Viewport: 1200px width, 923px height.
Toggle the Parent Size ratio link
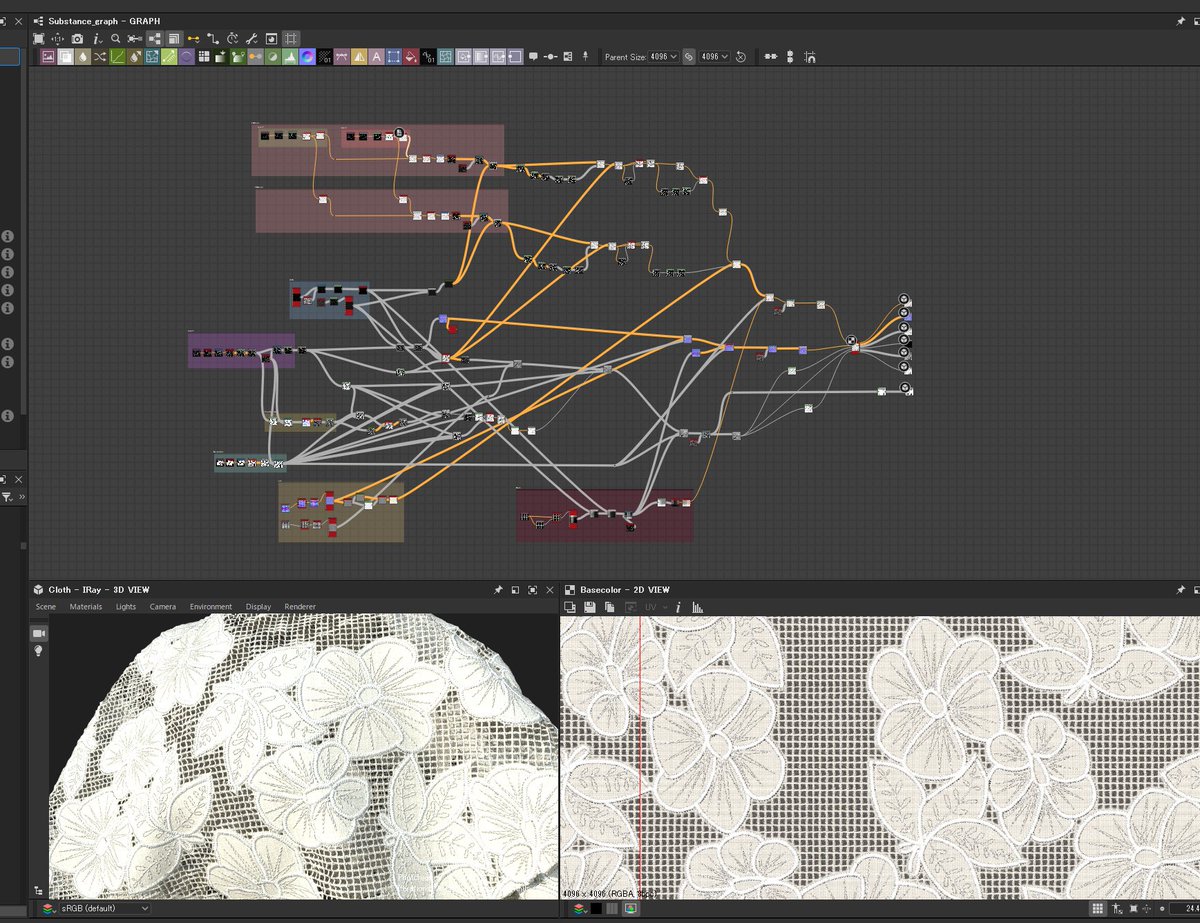[689, 57]
